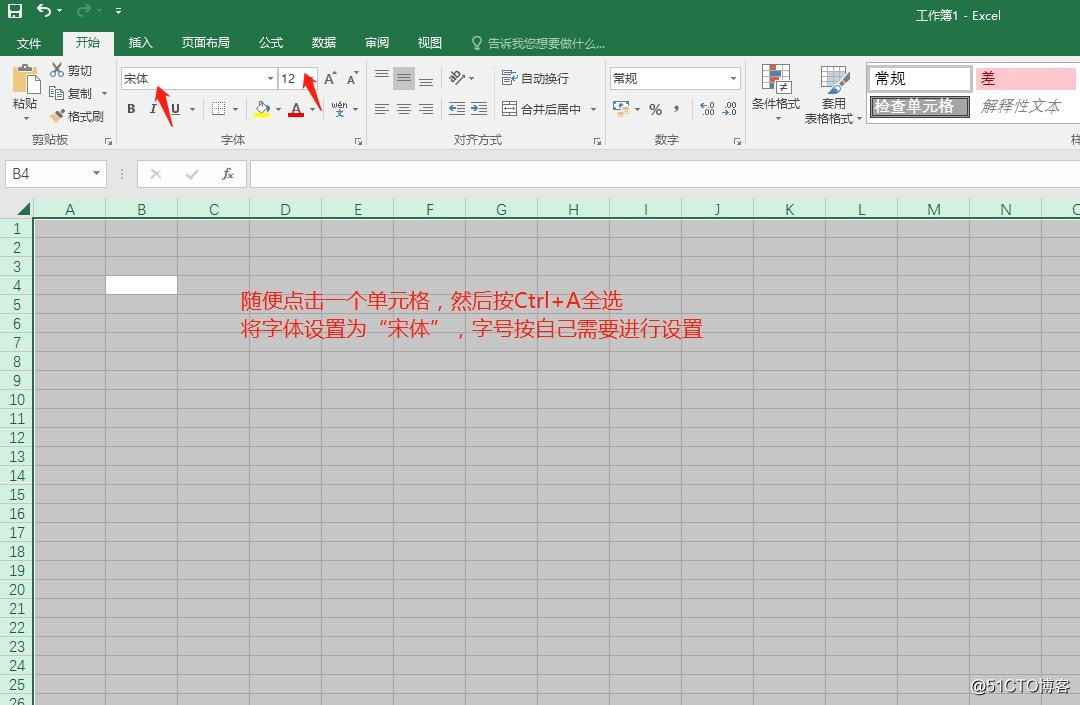This screenshot has width=1080, height=705.
Task: Open the Copy dropdown arrow
Action: [x=104, y=93]
